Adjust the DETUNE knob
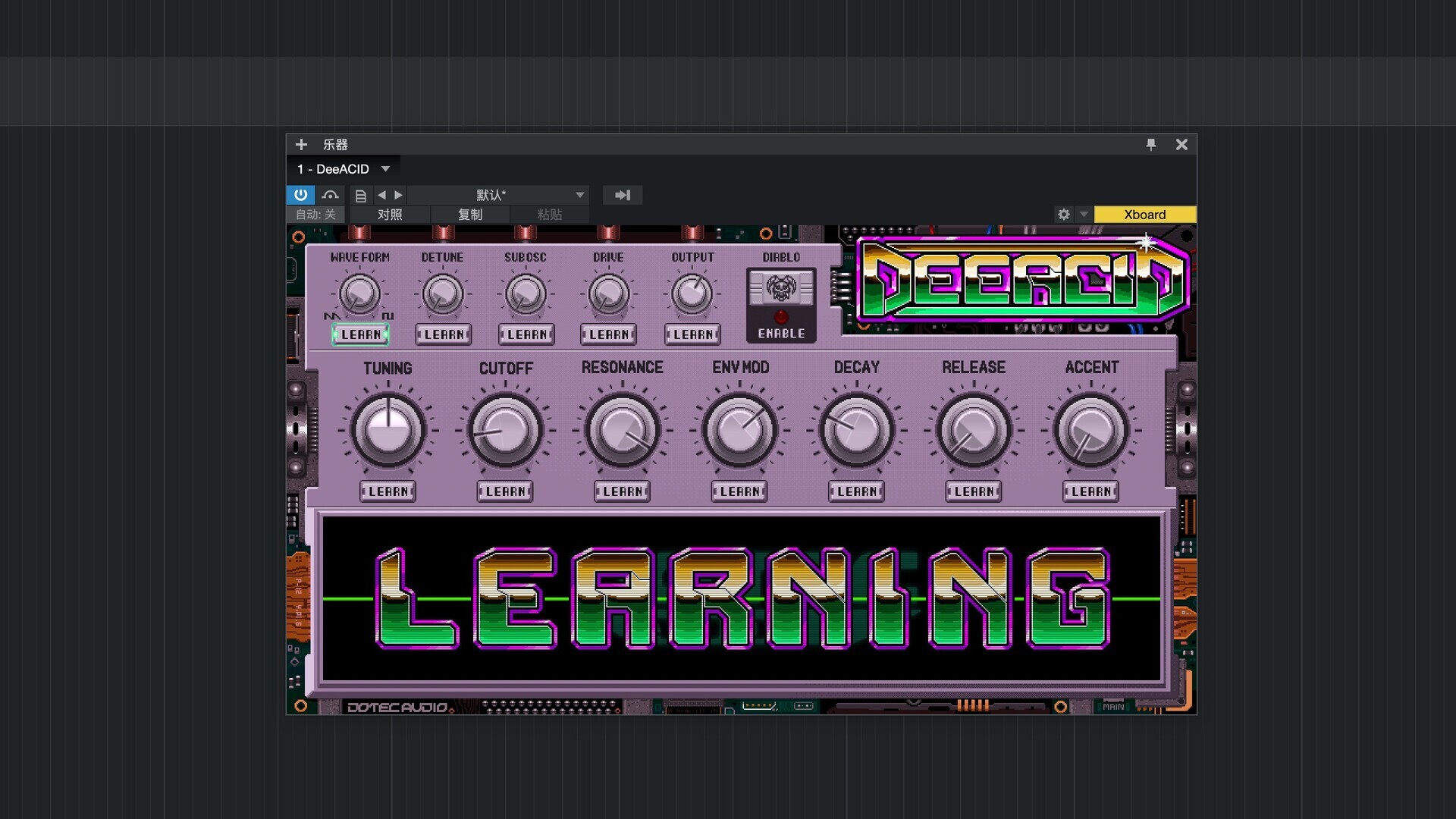The image size is (1456, 819). click(x=443, y=293)
